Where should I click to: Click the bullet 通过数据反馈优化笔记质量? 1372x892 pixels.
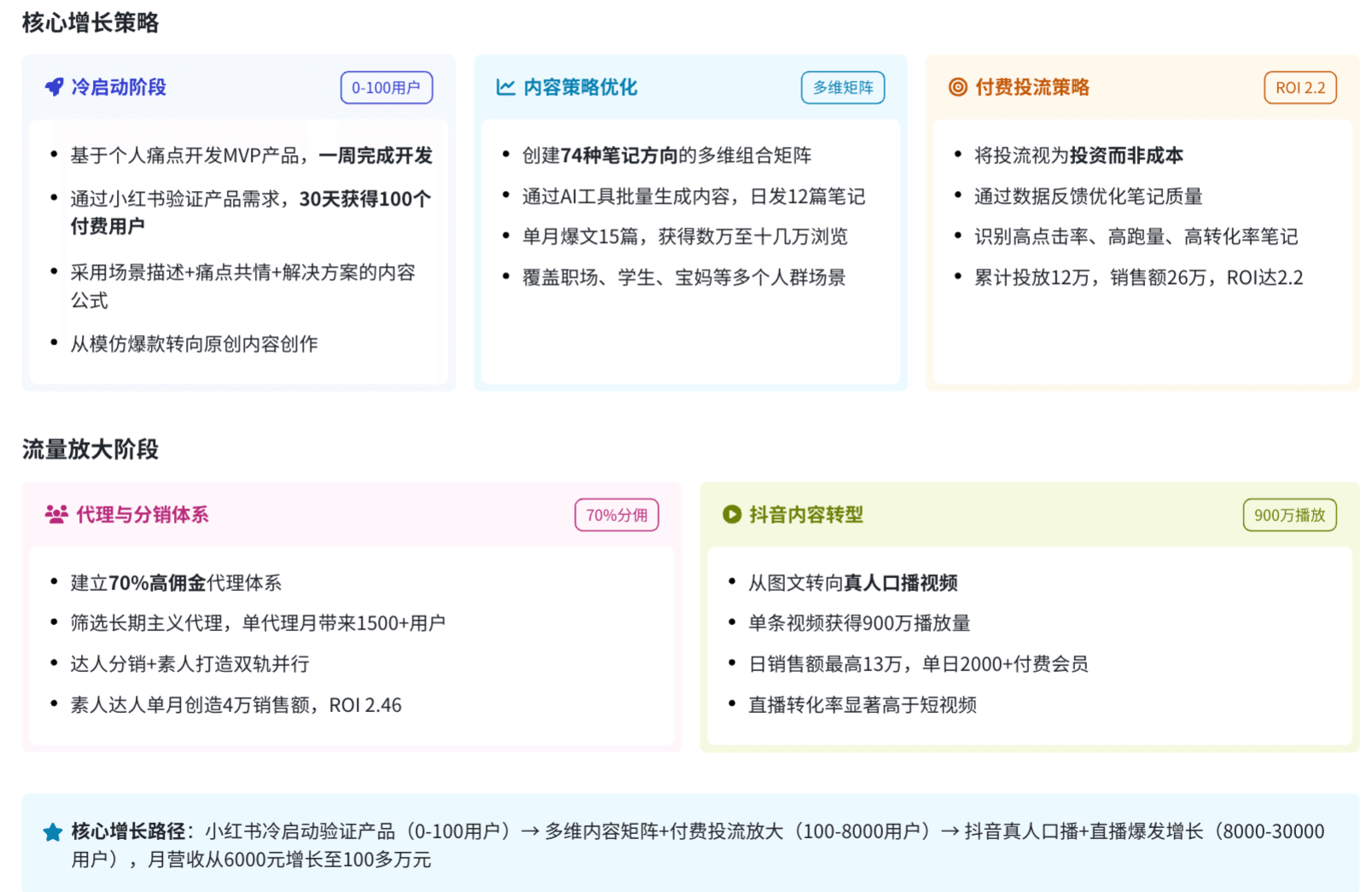tap(1089, 196)
